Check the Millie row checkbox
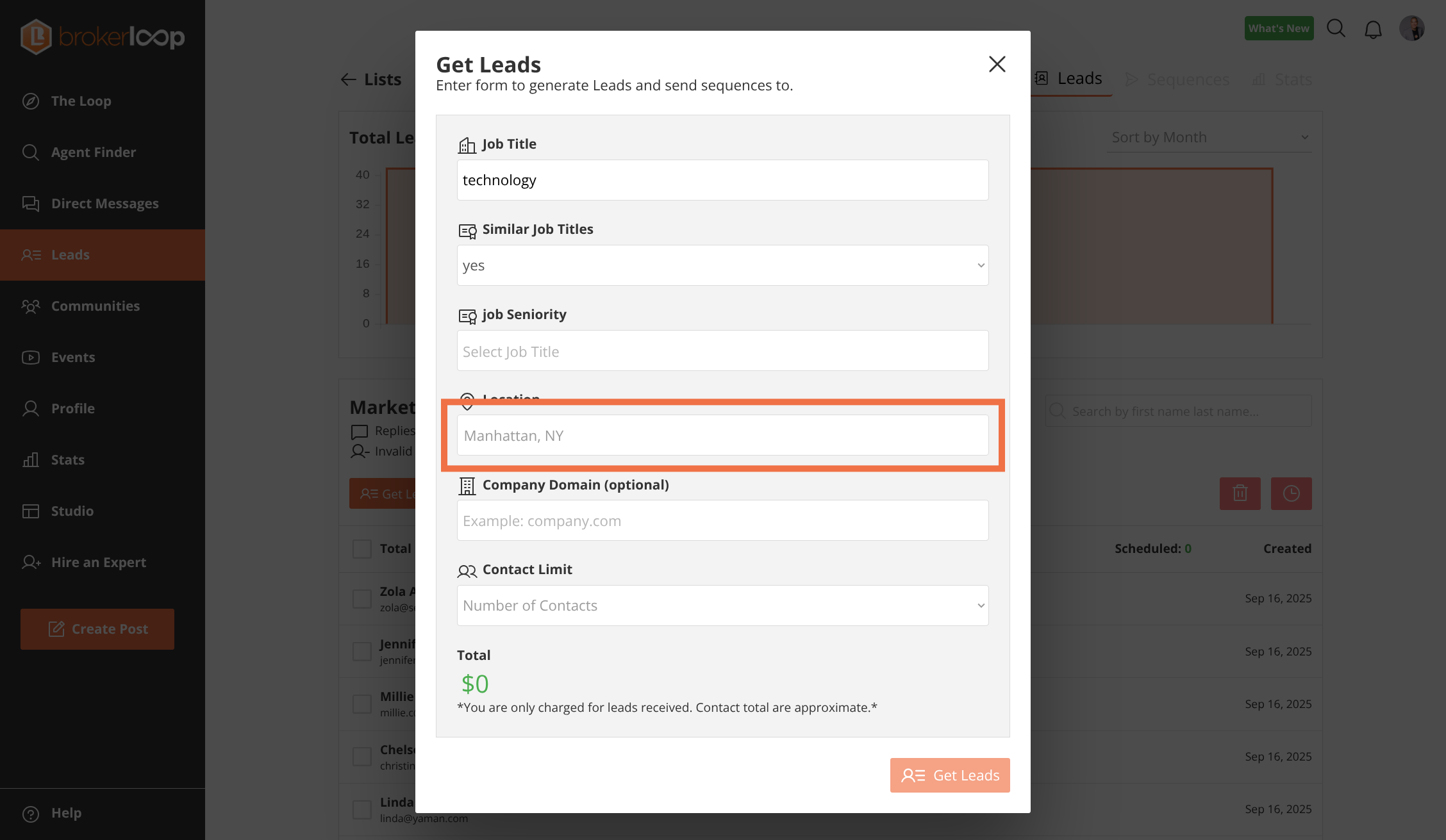1446x840 pixels. [362, 704]
